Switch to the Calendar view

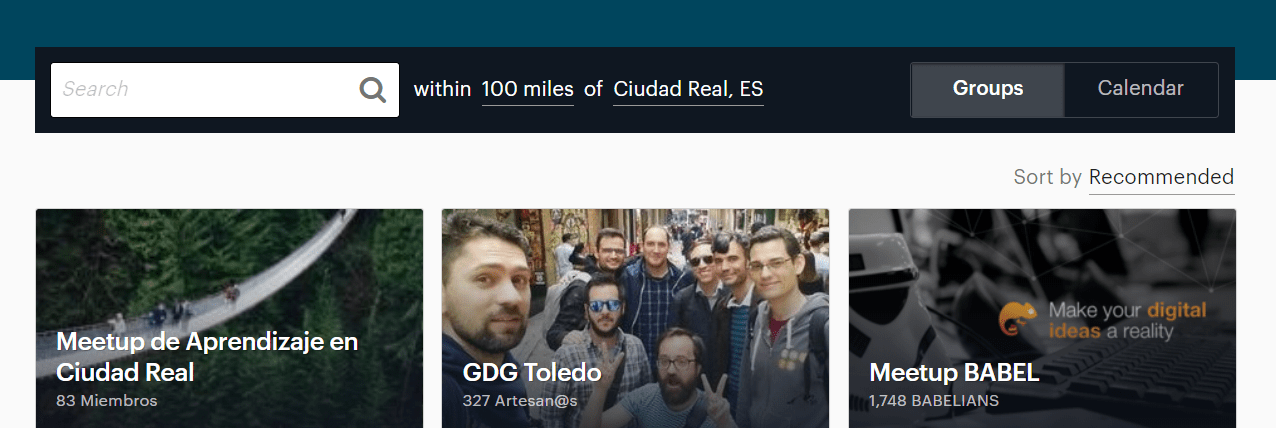(1141, 90)
